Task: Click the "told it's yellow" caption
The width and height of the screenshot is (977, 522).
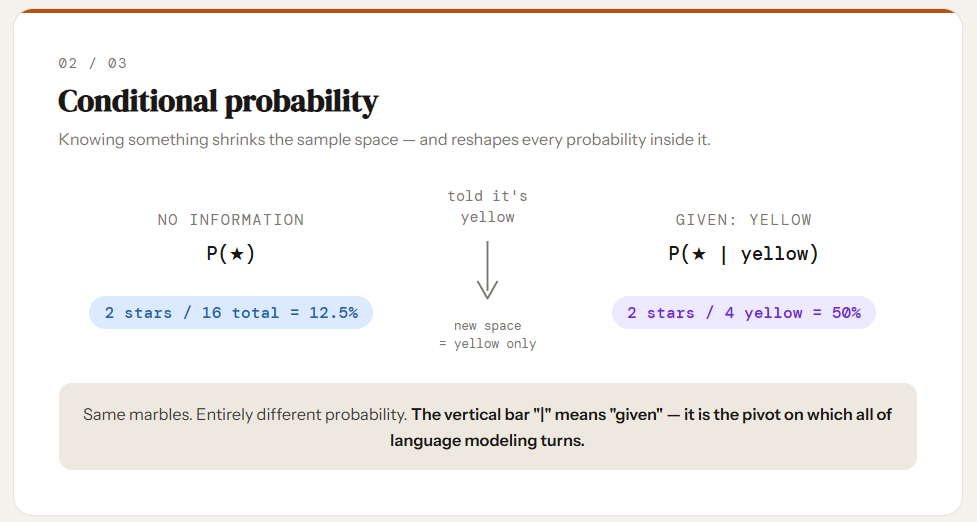Action: click(x=487, y=206)
